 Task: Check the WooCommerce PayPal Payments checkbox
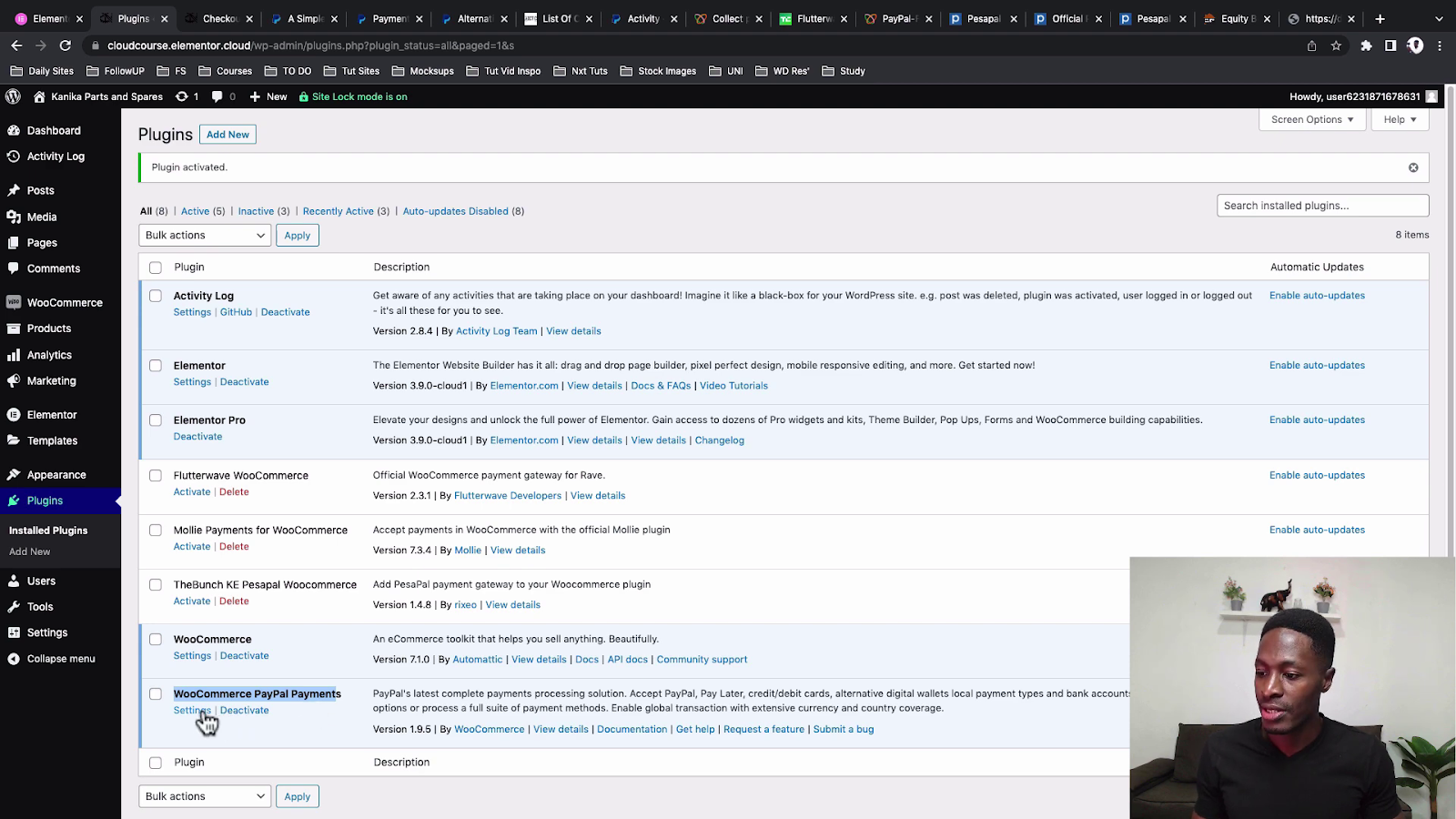pos(156,694)
